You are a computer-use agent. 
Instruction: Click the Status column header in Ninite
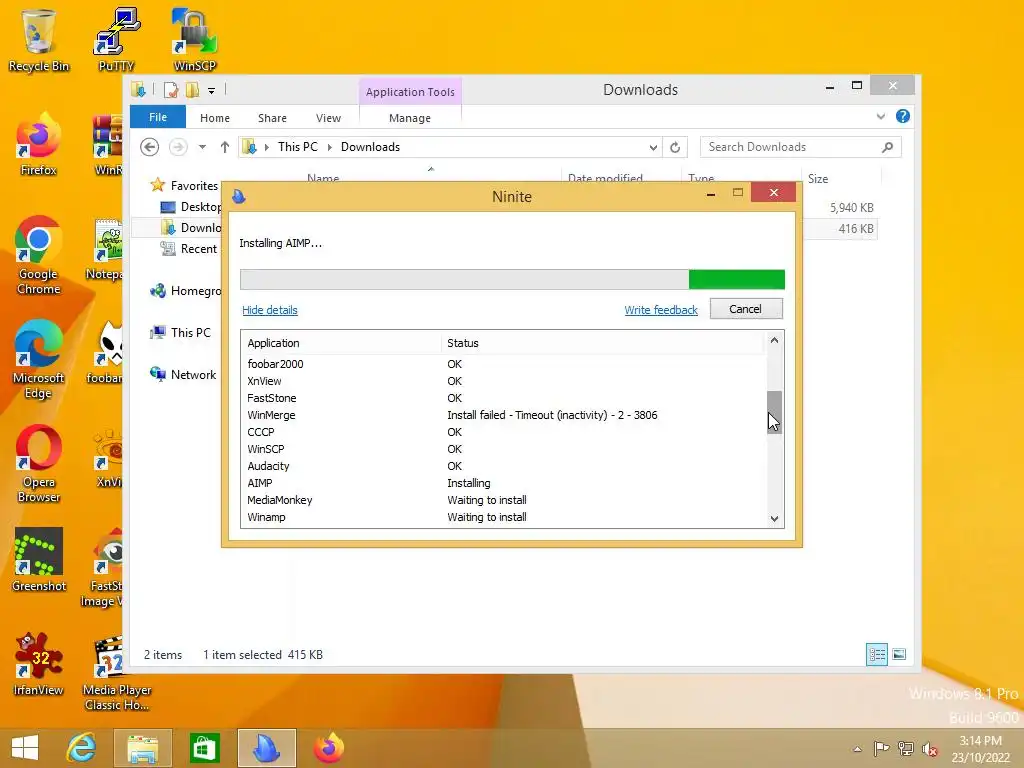click(x=602, y=343)
